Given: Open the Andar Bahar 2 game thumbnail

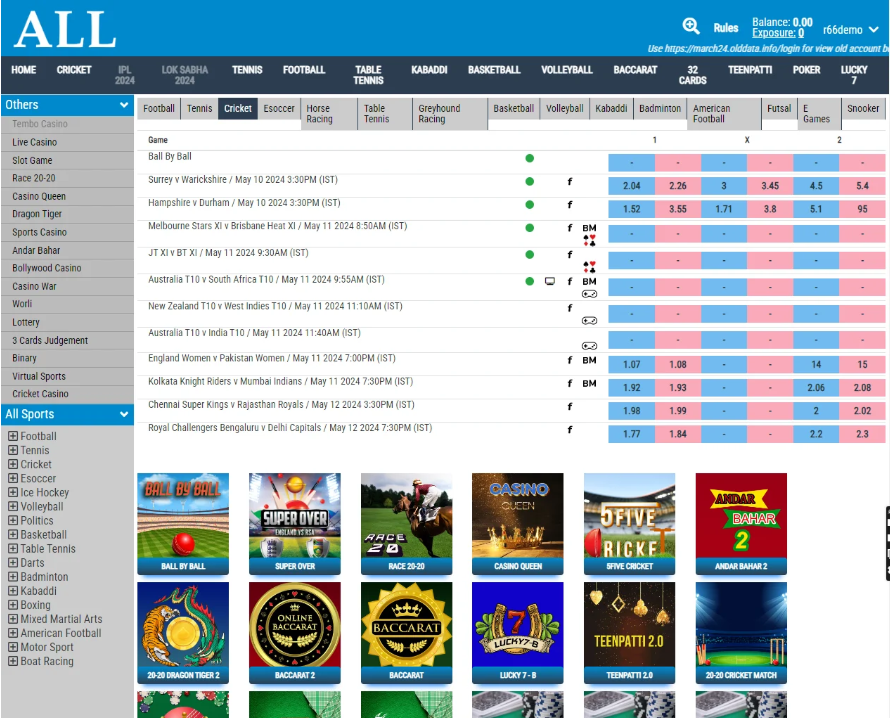Looking at the screenshot, I should coord(740,525).
